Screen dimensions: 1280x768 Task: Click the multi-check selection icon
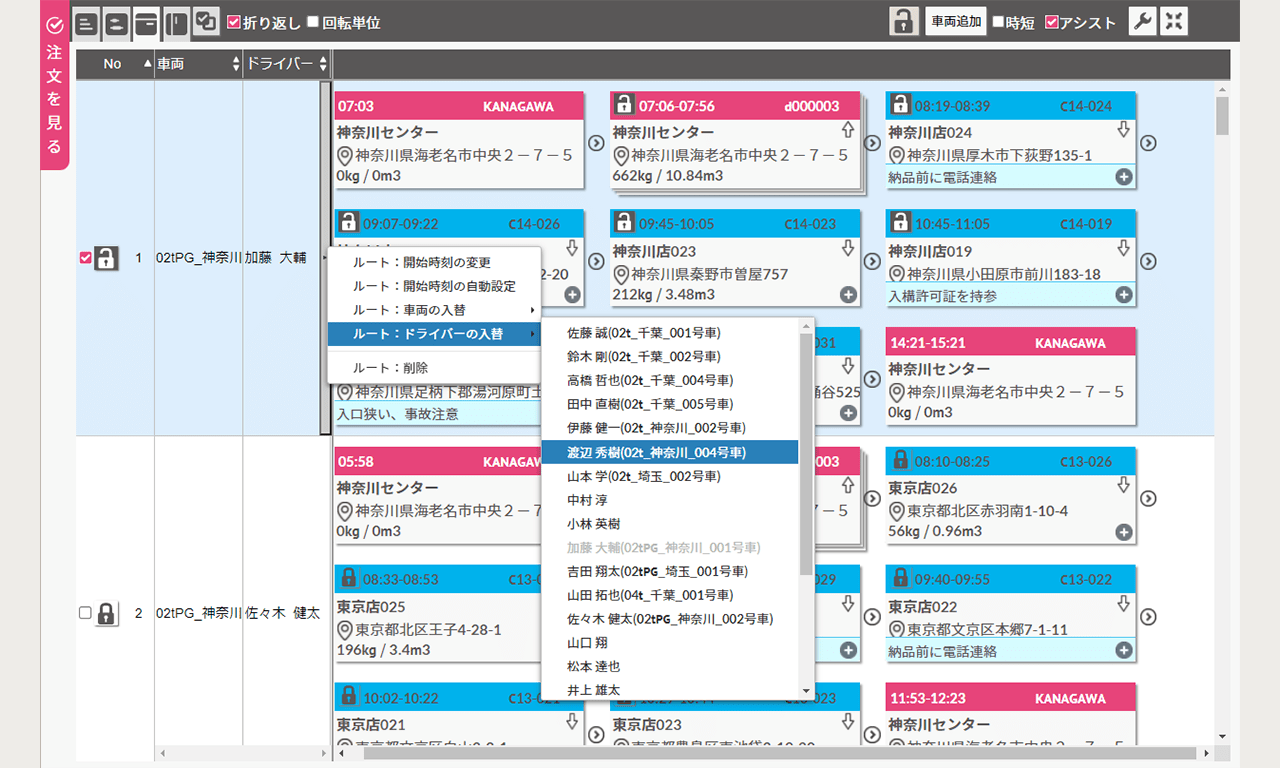207,22
